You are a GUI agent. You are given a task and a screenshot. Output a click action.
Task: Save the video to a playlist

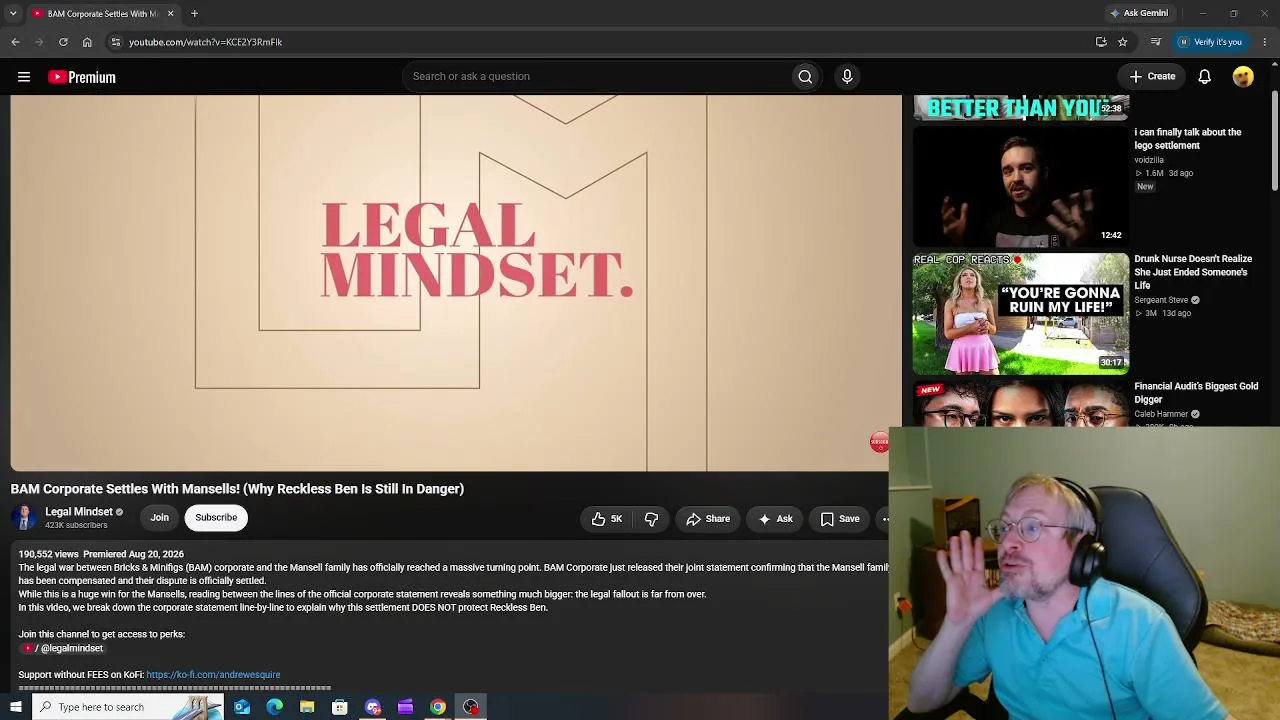pos(840,519)
